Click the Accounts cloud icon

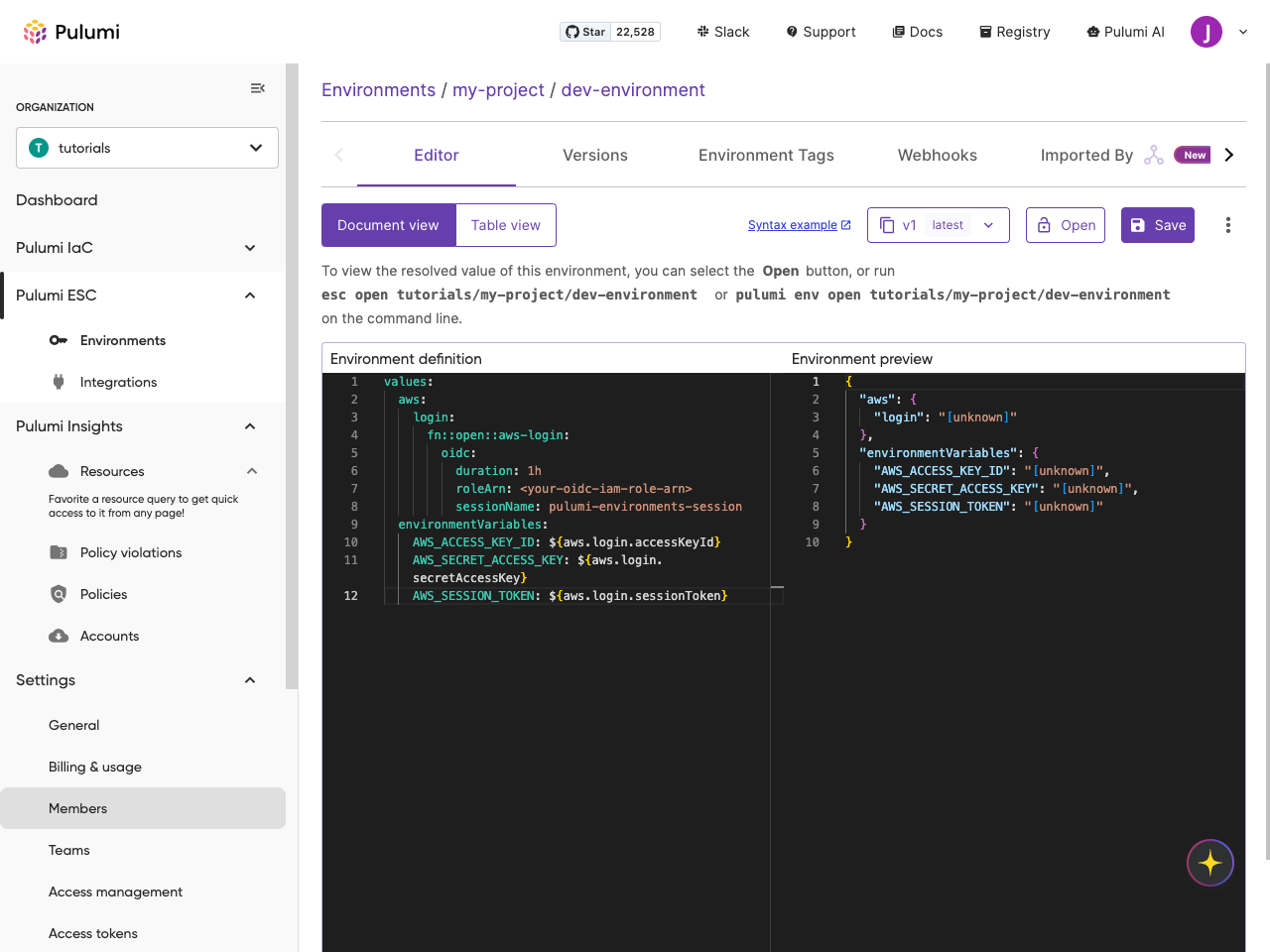[x=59, y=636]
